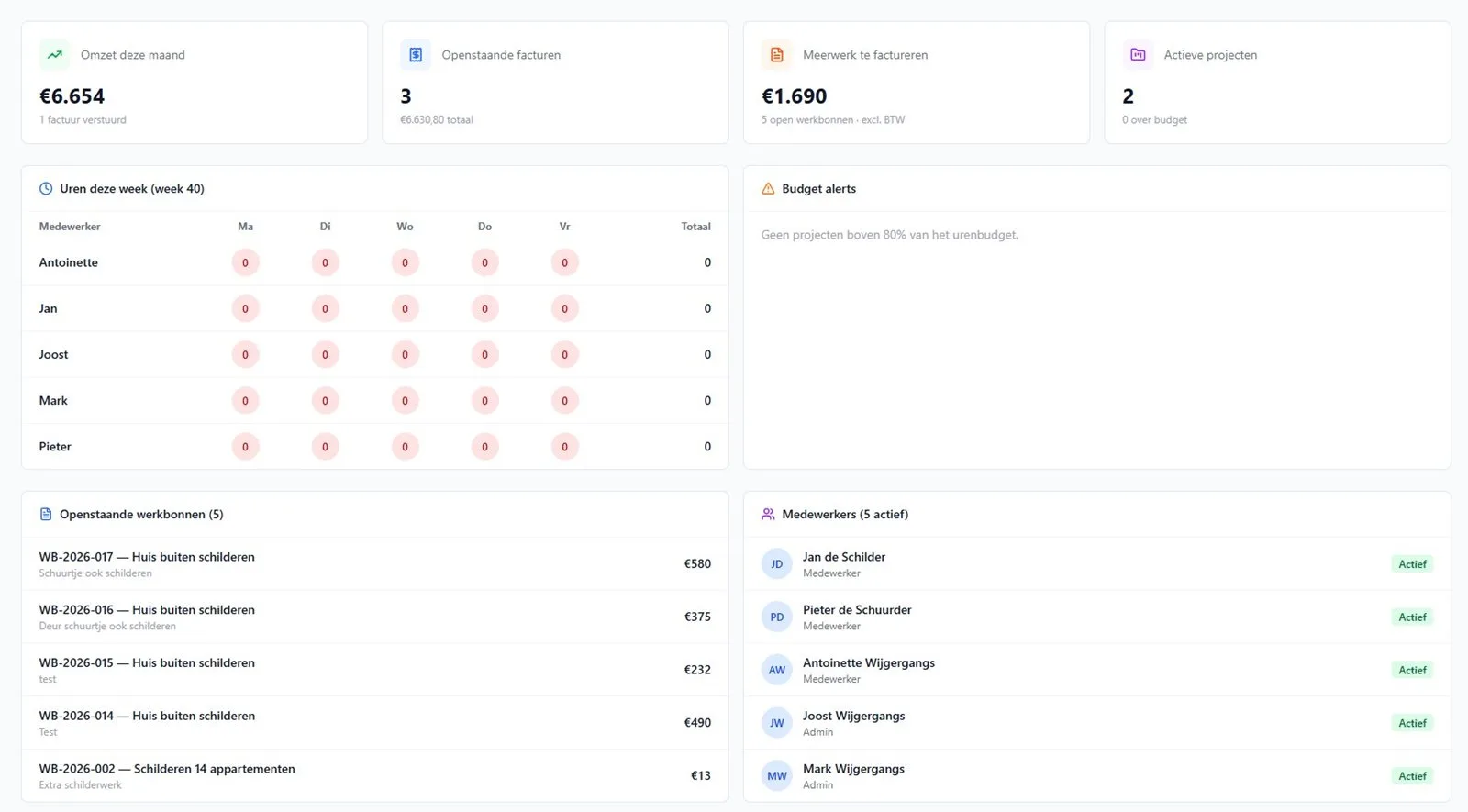Click the JW avatar of Joost Wijgergangs
The height and width of the screenshot is (812, 1468).
point(777,723)
